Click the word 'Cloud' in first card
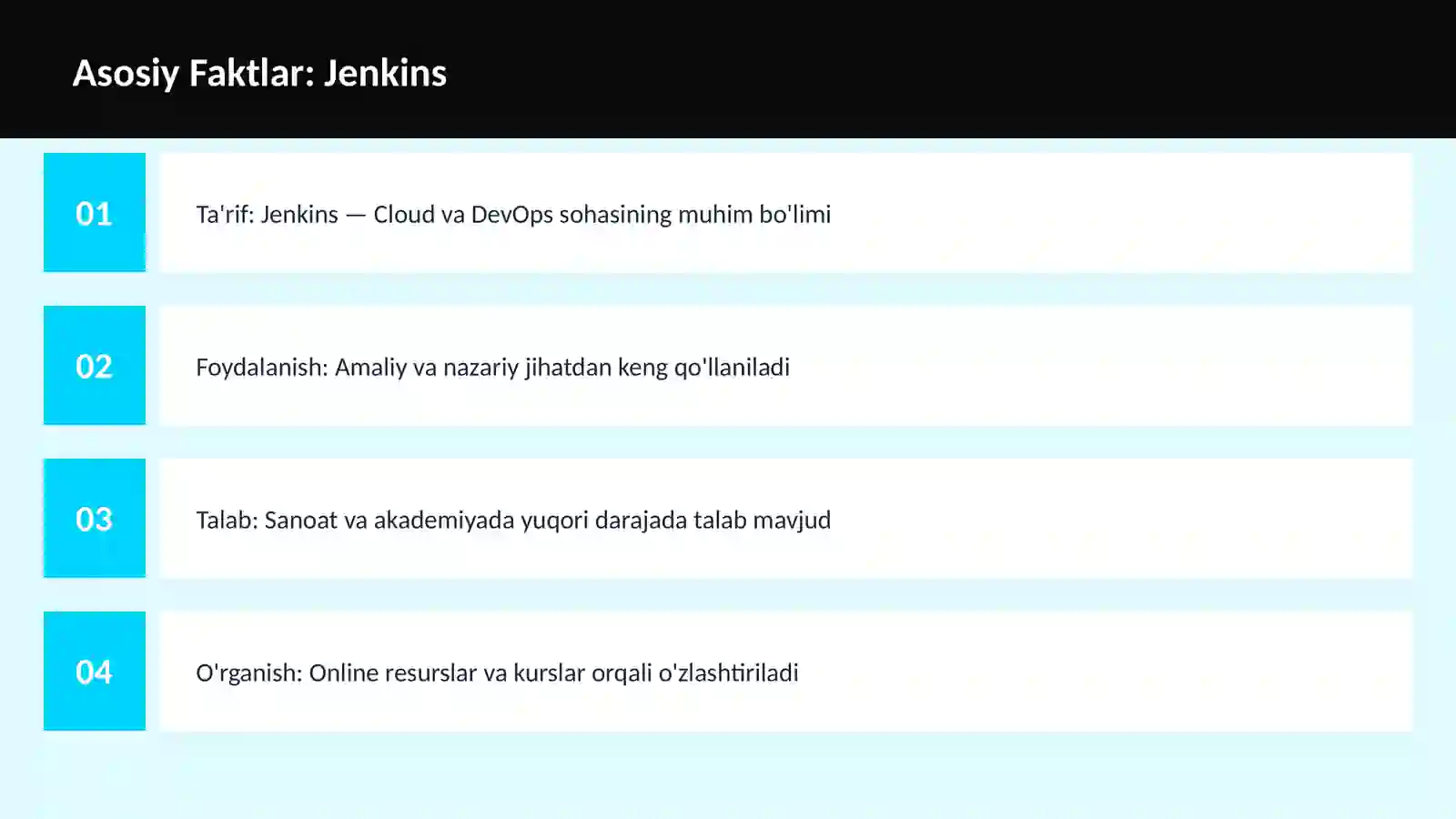This screenshot has height=819, width=1456. pos(404,214)
